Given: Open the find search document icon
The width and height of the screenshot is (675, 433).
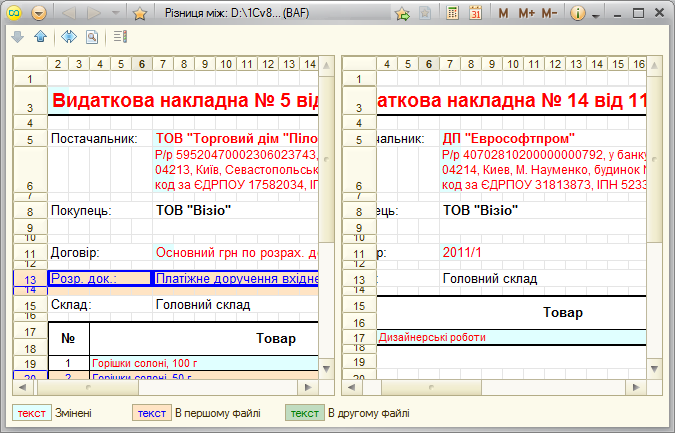Looking at the screenshot, I should (92, 37).
